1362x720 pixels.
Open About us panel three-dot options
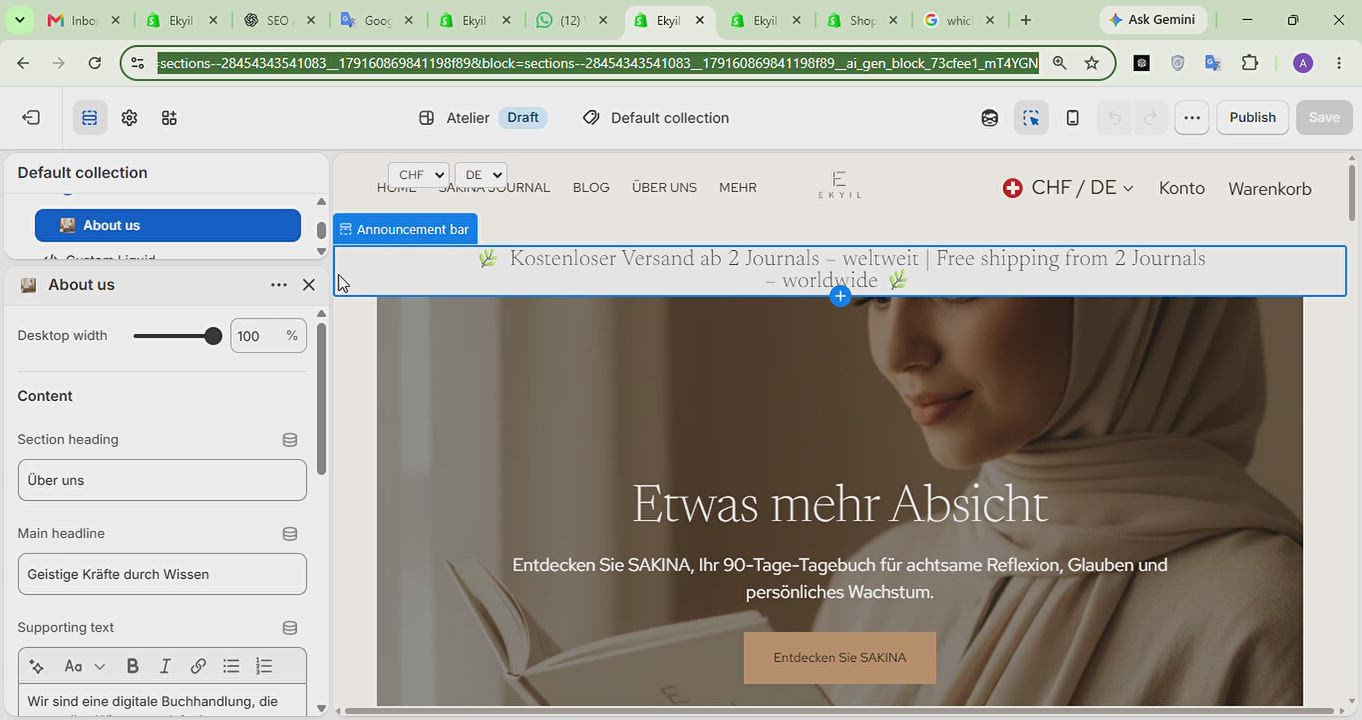tap(279, 285)
